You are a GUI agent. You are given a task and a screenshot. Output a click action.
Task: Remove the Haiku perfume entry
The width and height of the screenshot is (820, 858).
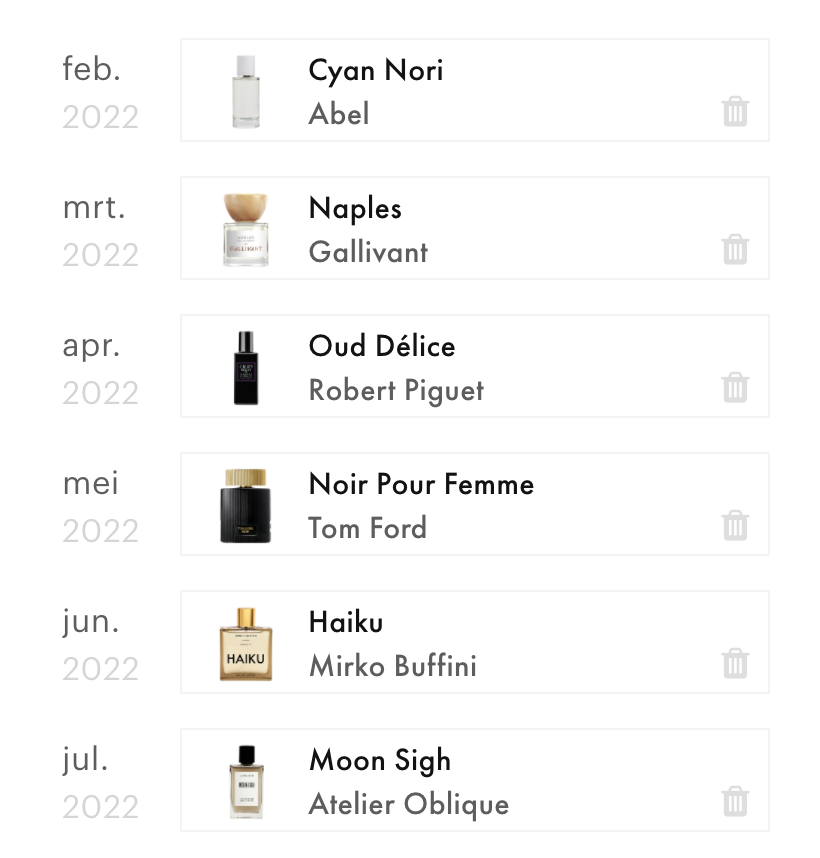click(x=735, y=663)
